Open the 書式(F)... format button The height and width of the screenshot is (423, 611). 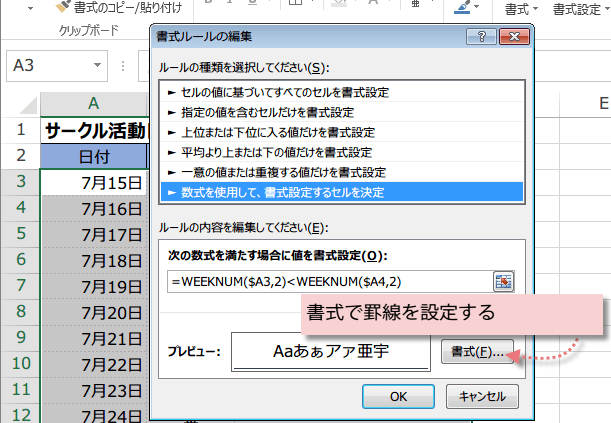477,352
